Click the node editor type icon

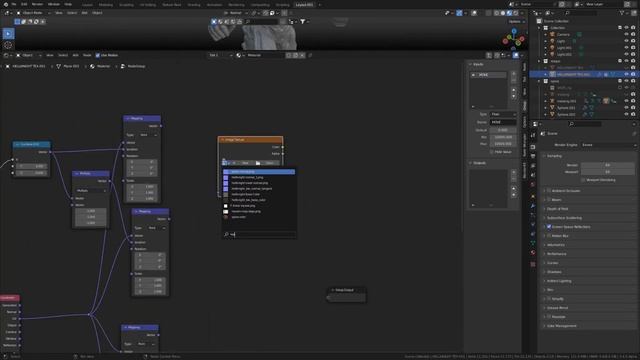coord(7,55)
